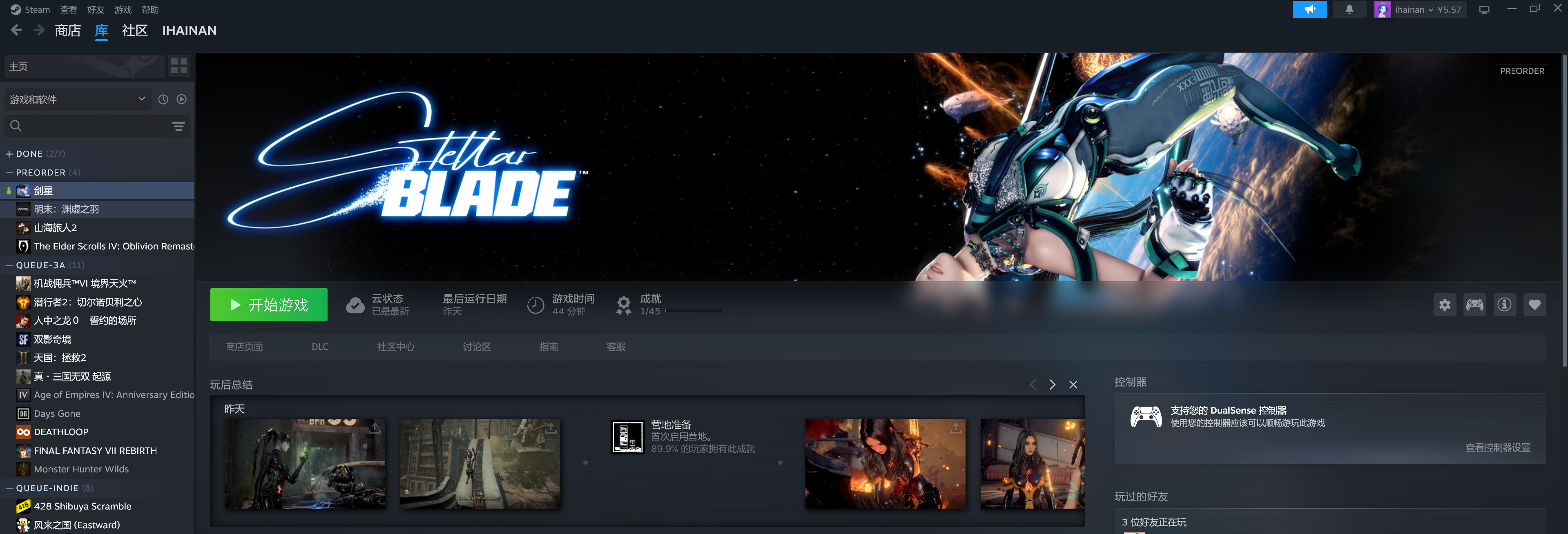The image size is (1568, 534).
Task: Switch library to grid view icon
Action: (179, 66)
